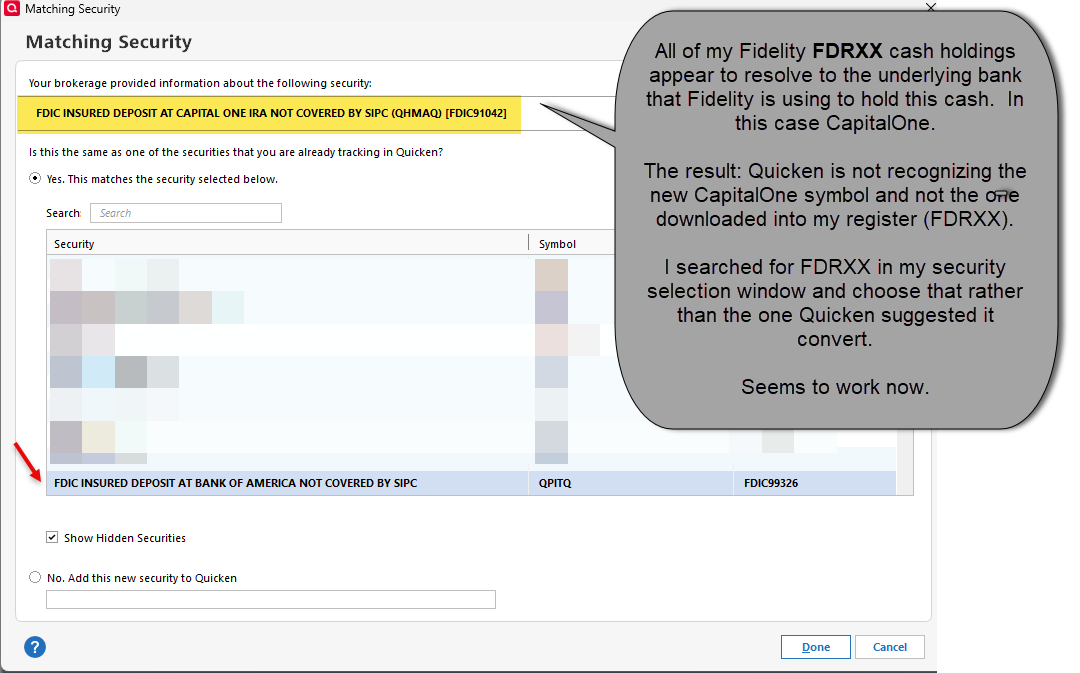This screenshot has width=1080, height=673.
Task: Click the Done button
Action: tap(816, 647)
